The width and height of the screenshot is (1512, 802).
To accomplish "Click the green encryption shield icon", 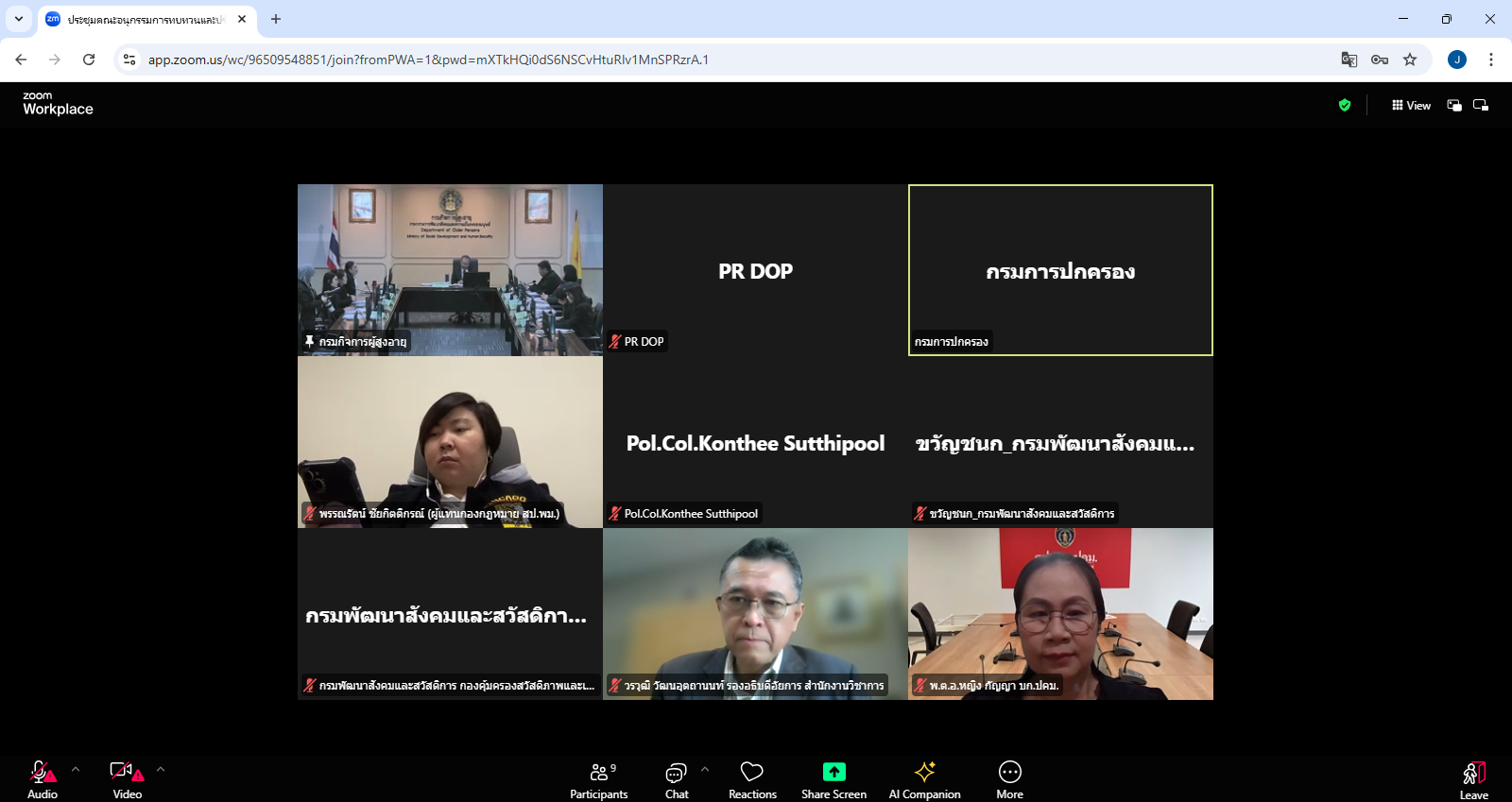I will tap(1345, 106).
